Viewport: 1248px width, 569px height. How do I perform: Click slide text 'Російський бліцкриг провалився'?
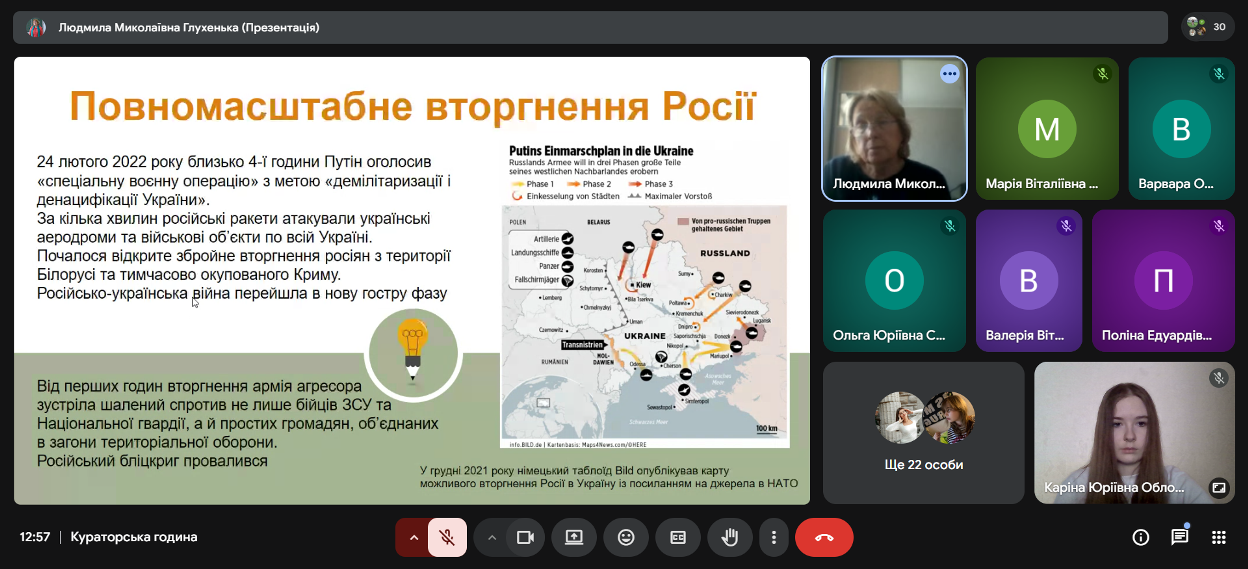click(x=152, y=461)
